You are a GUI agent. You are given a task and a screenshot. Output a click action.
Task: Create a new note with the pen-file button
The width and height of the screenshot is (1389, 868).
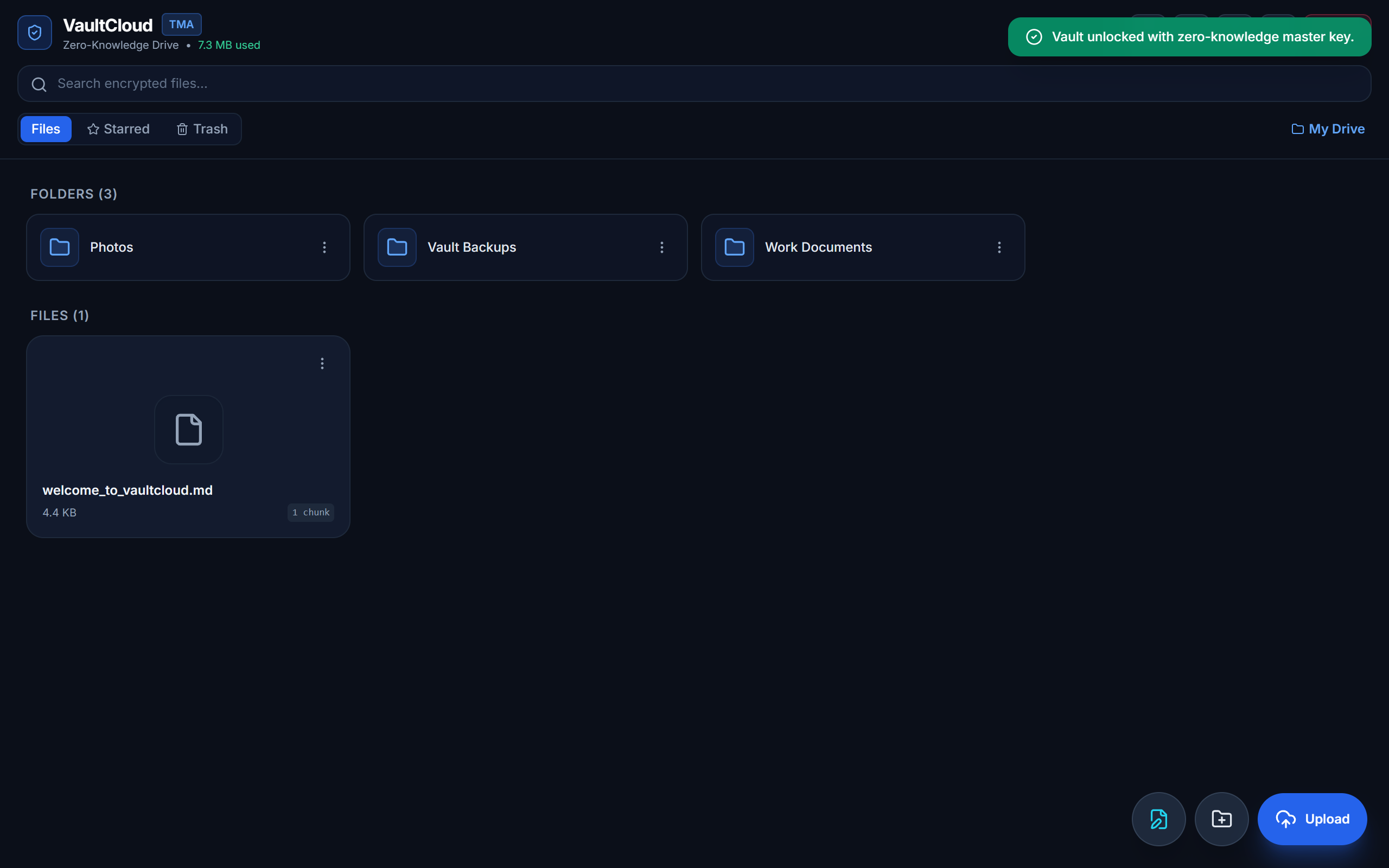click(x=1158, y=819)
